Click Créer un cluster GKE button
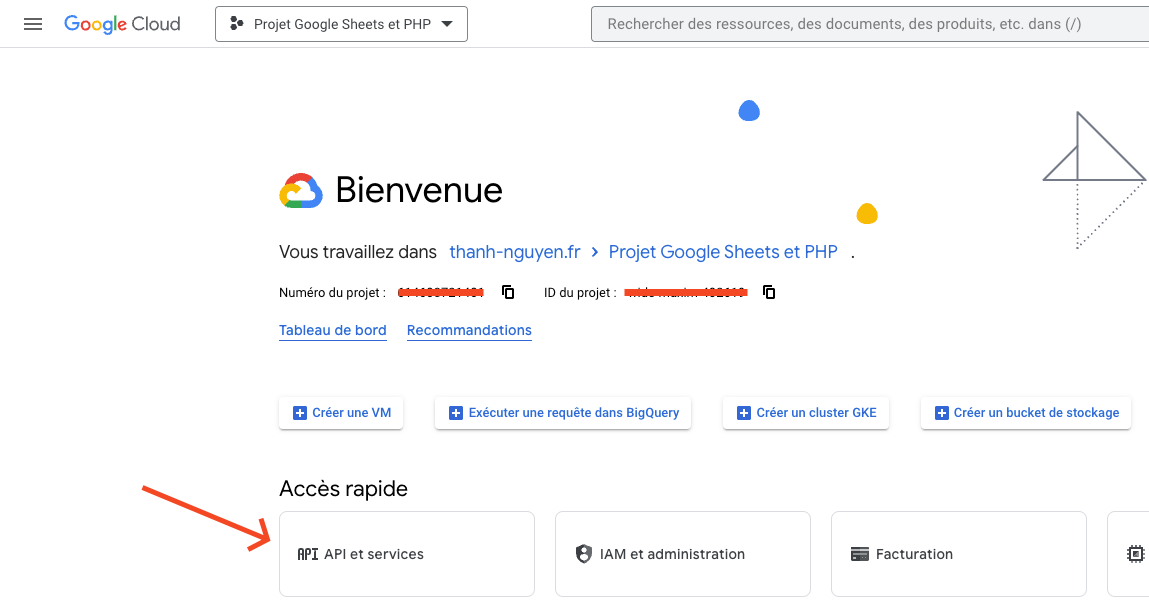This screenshot has height=612, width=1149. (x=806, y=413)
